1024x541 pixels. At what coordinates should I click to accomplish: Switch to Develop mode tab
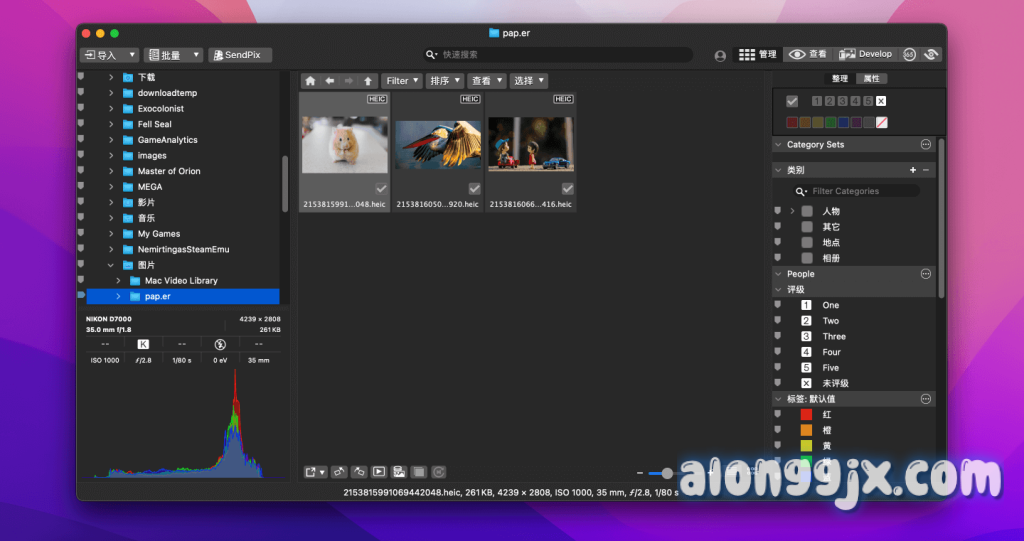866,55
